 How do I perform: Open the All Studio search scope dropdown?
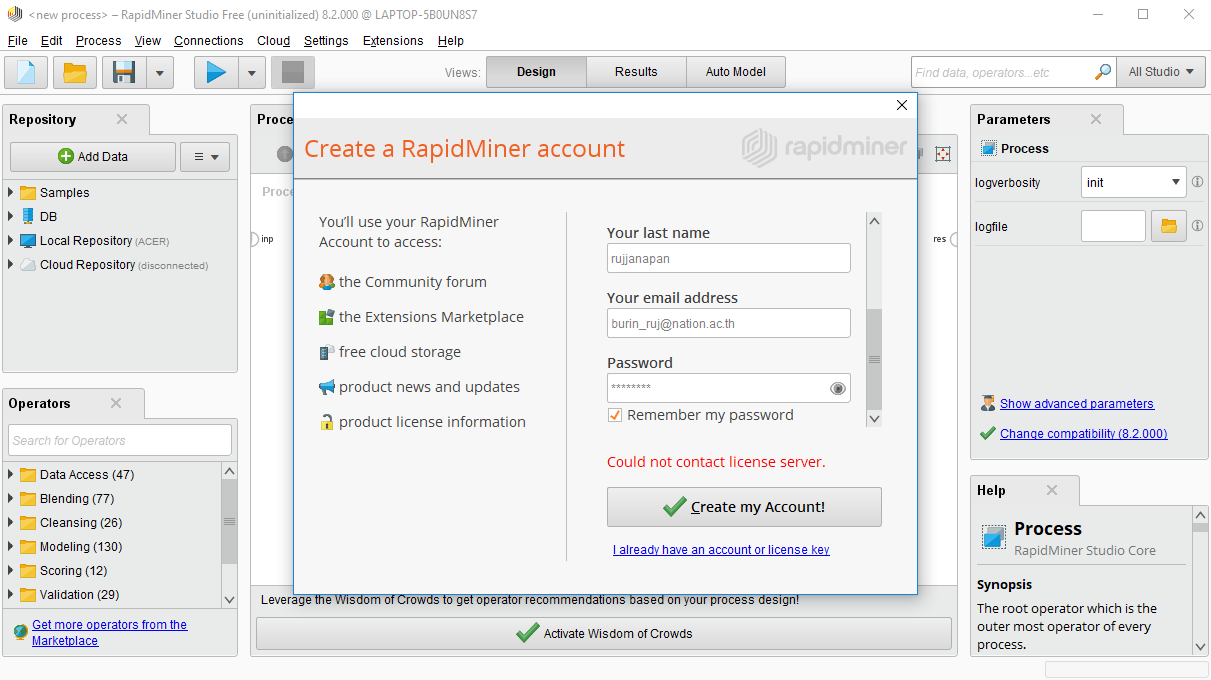click(1160, 72)
